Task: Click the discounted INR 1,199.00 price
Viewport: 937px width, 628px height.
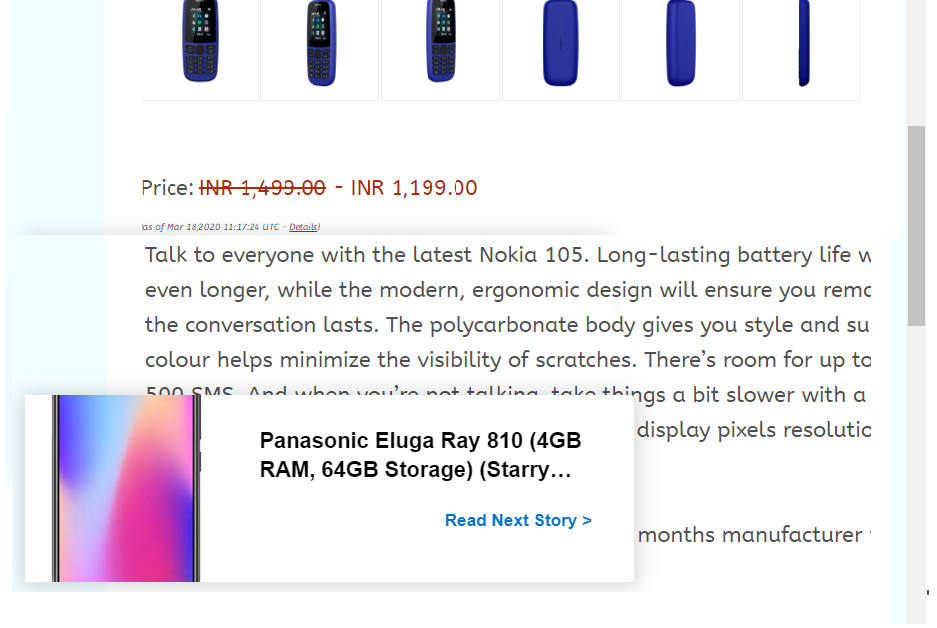Action: coord(413,188)
